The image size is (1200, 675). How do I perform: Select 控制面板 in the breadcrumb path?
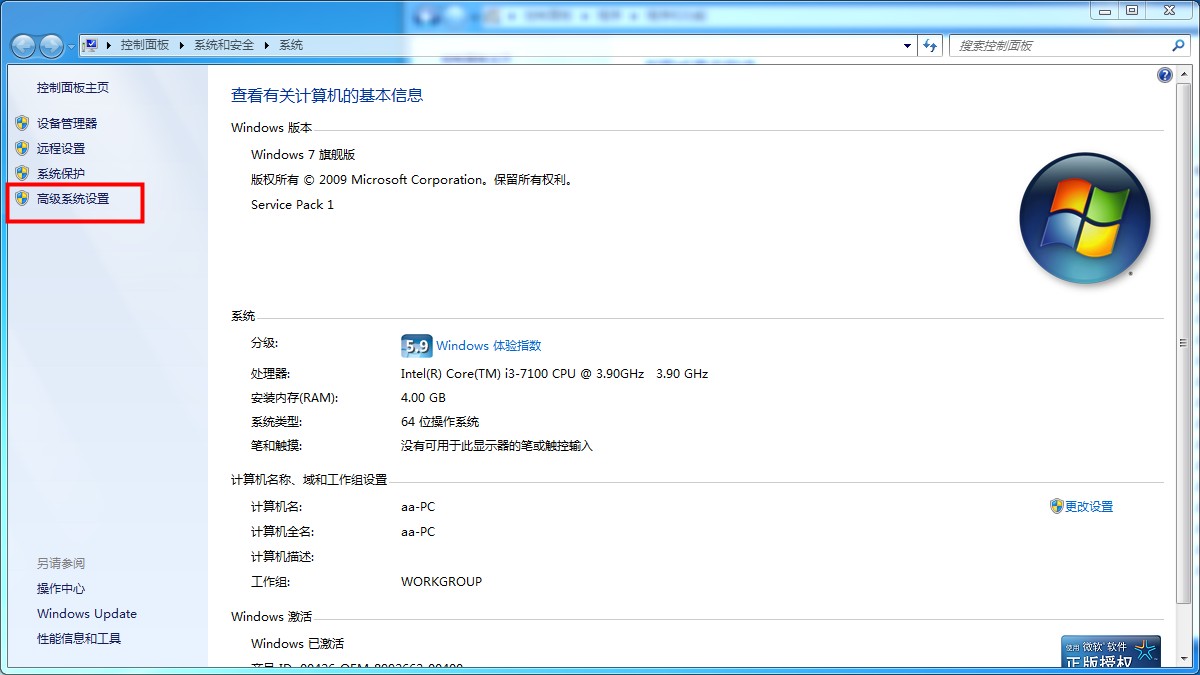[145, 45]
